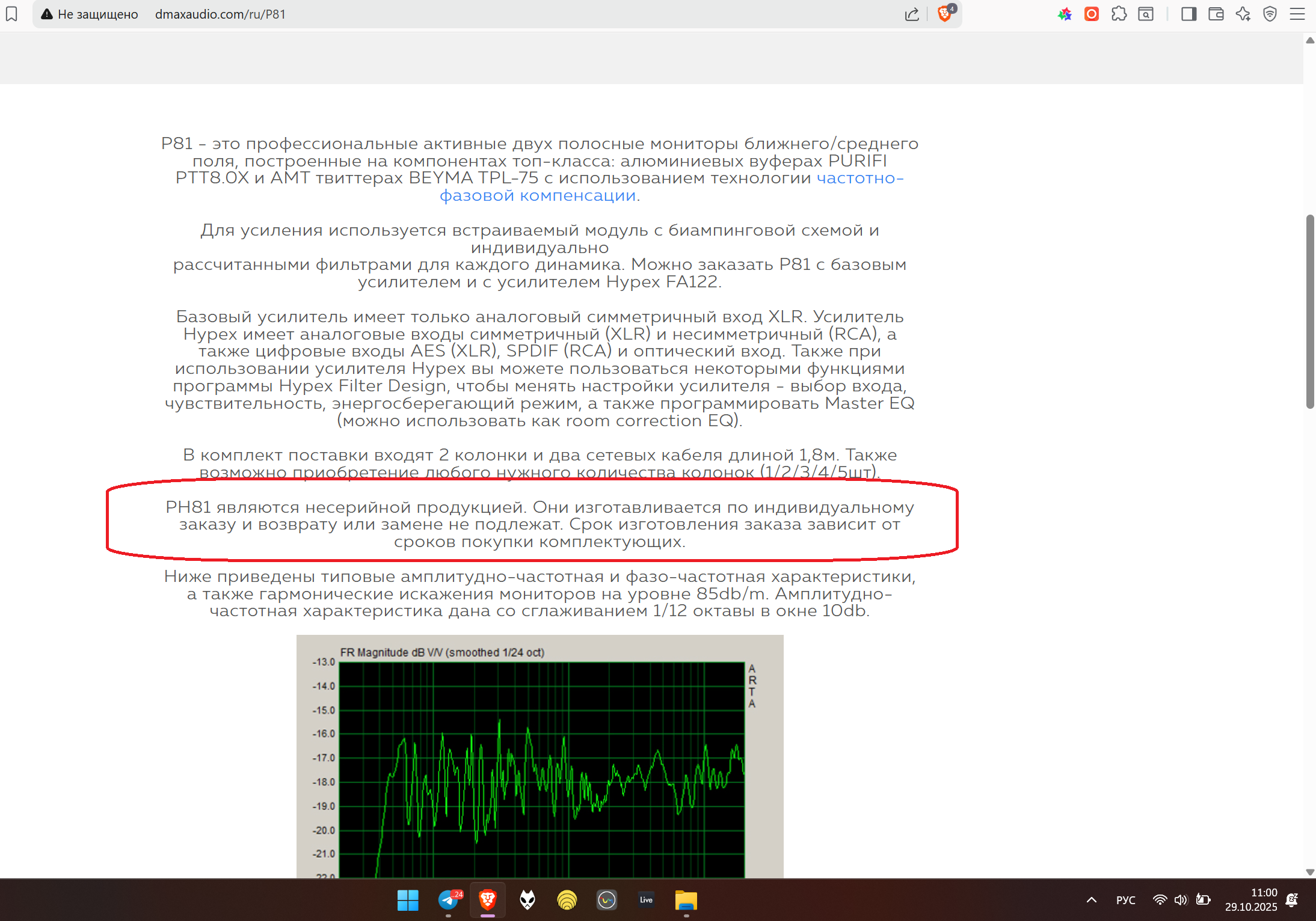
Task: Open the Brave hamburger main menu
Action: click(x=1297, y=14)
